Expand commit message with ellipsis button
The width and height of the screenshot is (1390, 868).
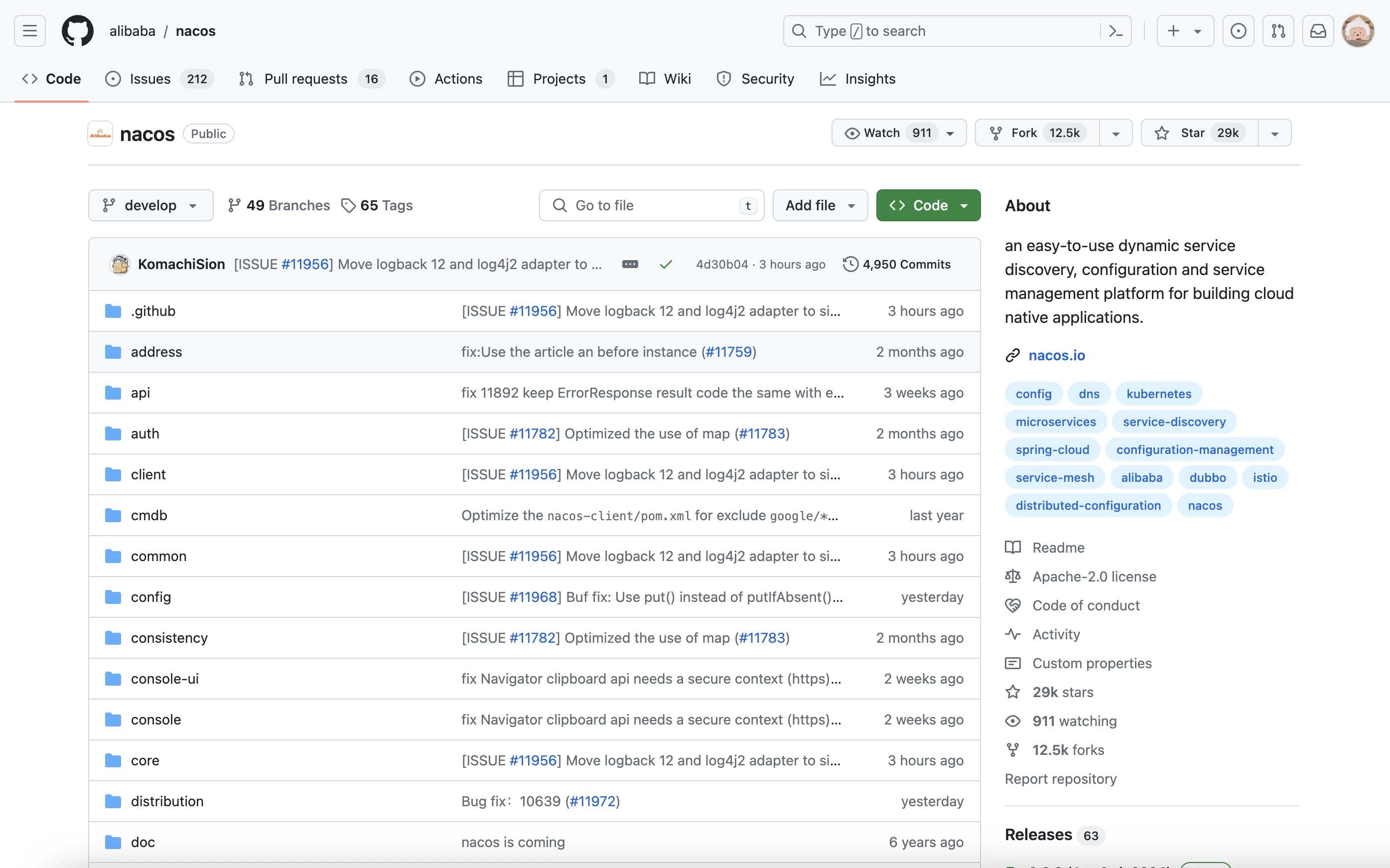[x=630, y=264]
